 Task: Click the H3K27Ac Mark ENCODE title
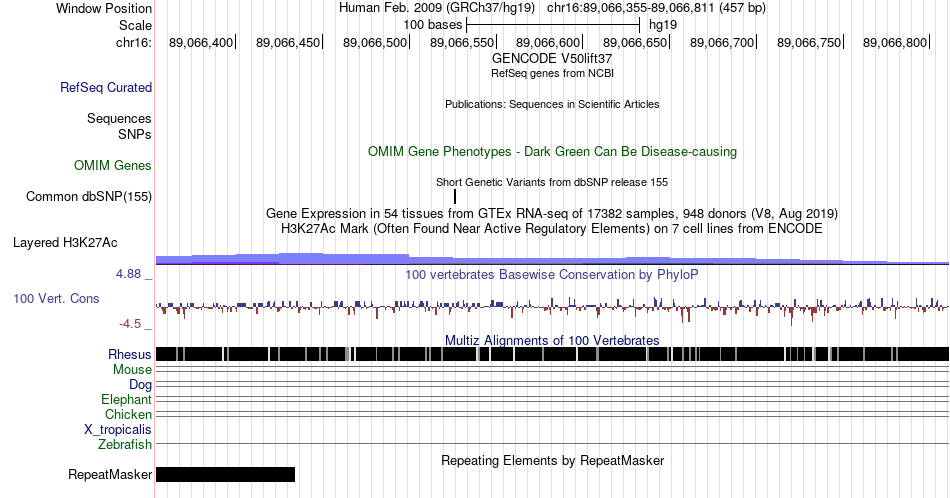pos(552,228)
